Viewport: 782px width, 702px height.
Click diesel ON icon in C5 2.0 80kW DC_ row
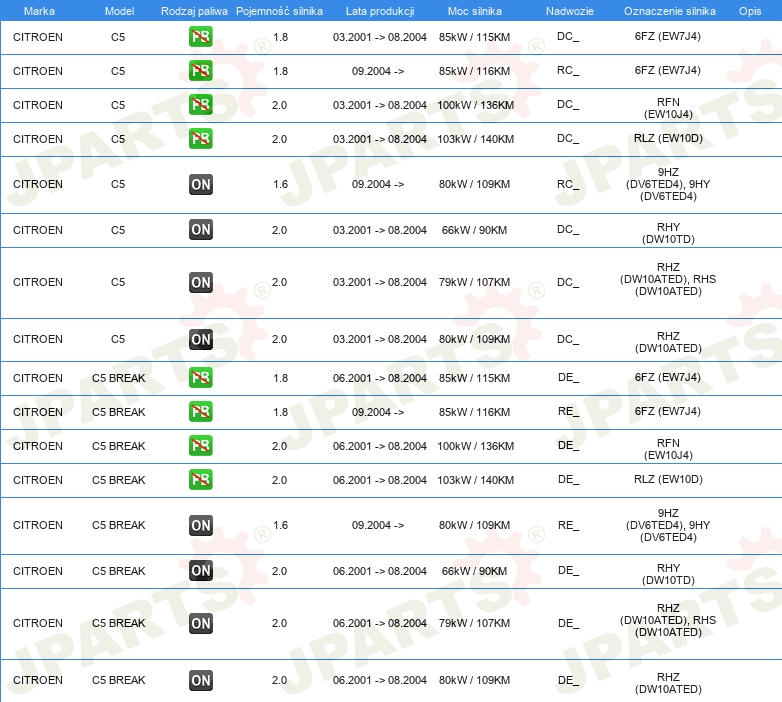click(200, 339)
